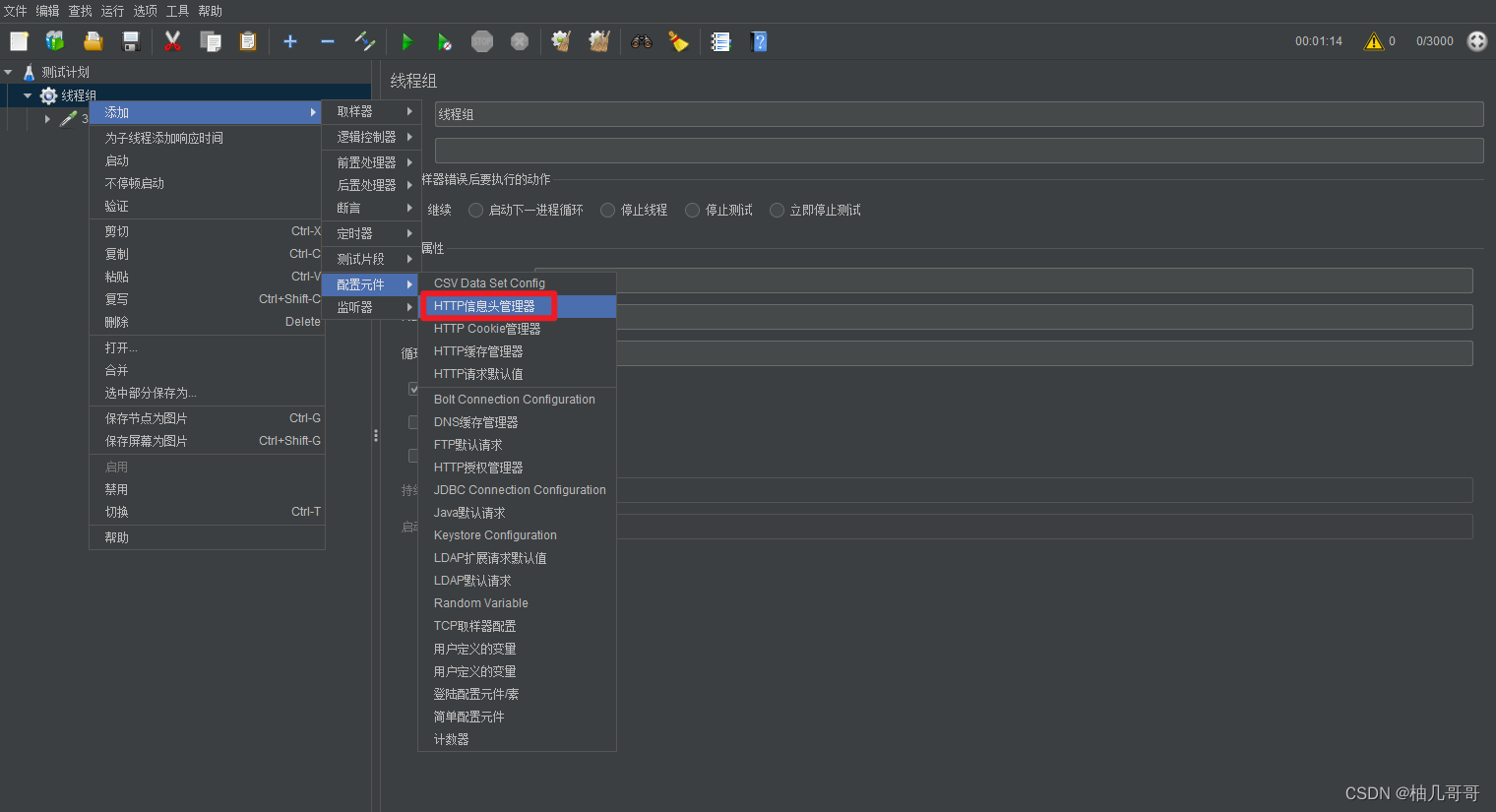Click Start without pauses icon
The height and width of the screenshot is (812, 1496).
pos(444,41)
